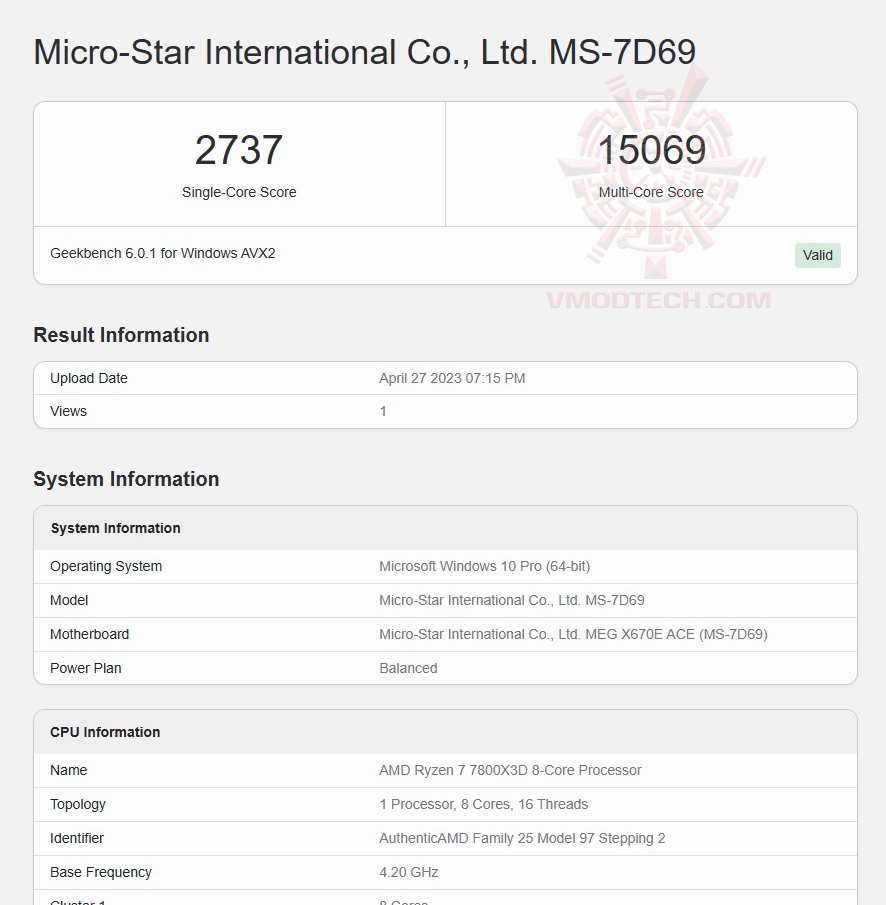Click the Power Plan label
886x905 pixels.
coord(85,668)
